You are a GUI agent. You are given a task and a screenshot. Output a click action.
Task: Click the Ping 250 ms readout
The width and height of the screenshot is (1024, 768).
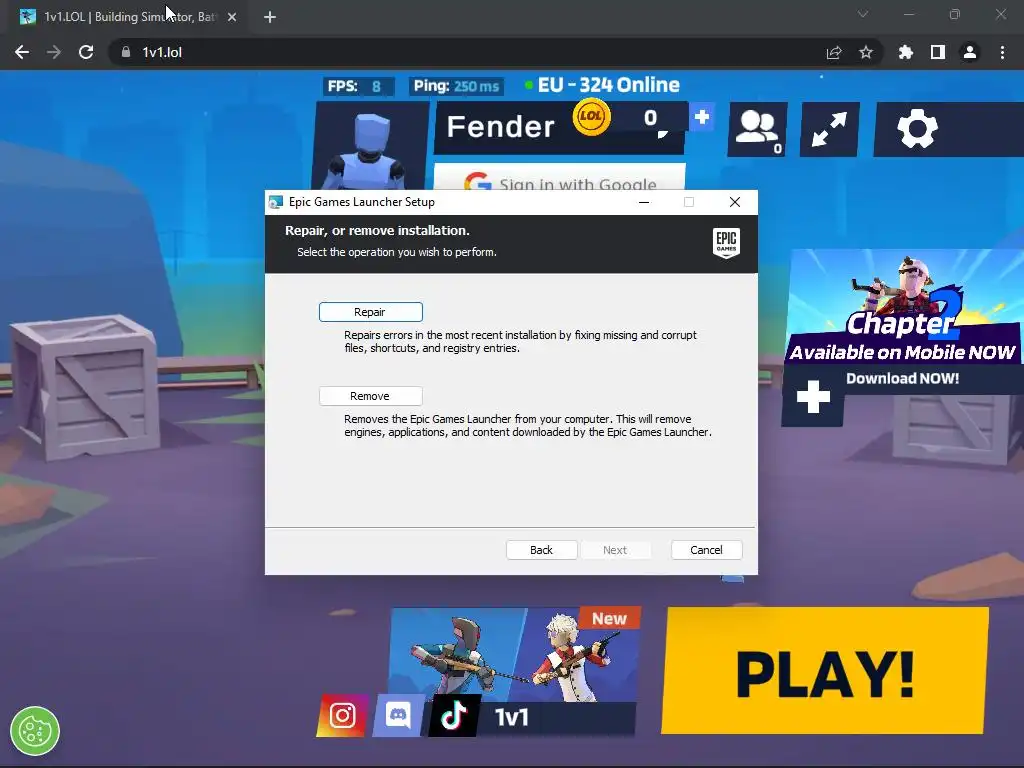click(x=456, y=86)
